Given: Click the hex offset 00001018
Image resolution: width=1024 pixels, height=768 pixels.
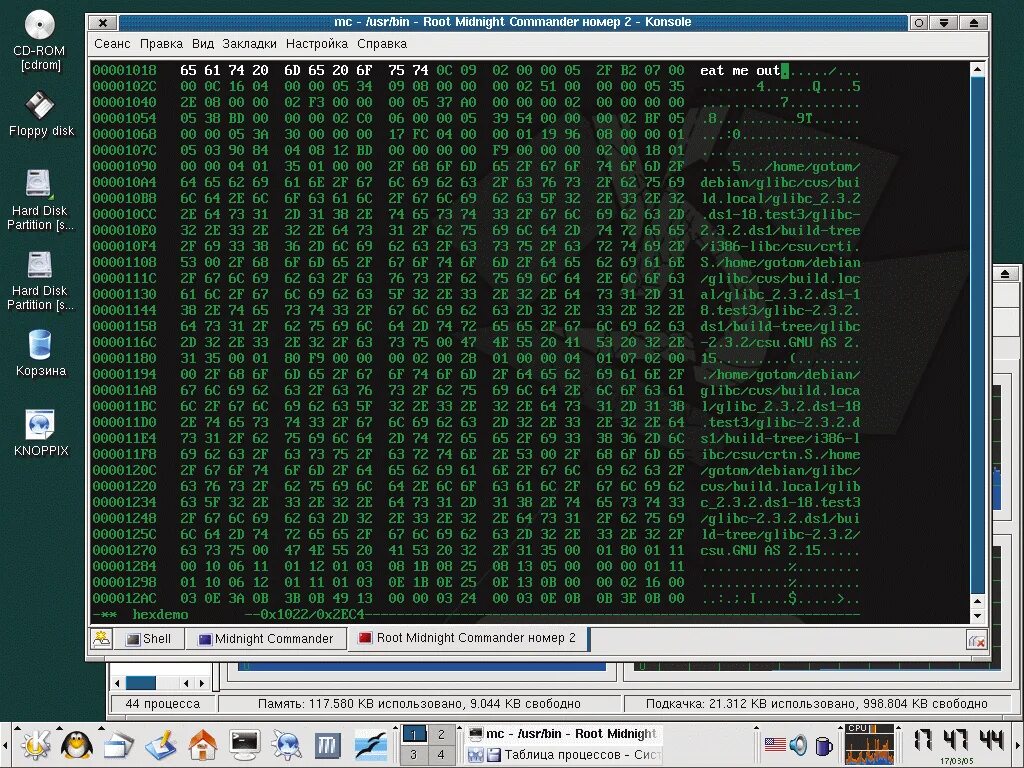Looking at the screenshot, I should [x=124, y=71].
